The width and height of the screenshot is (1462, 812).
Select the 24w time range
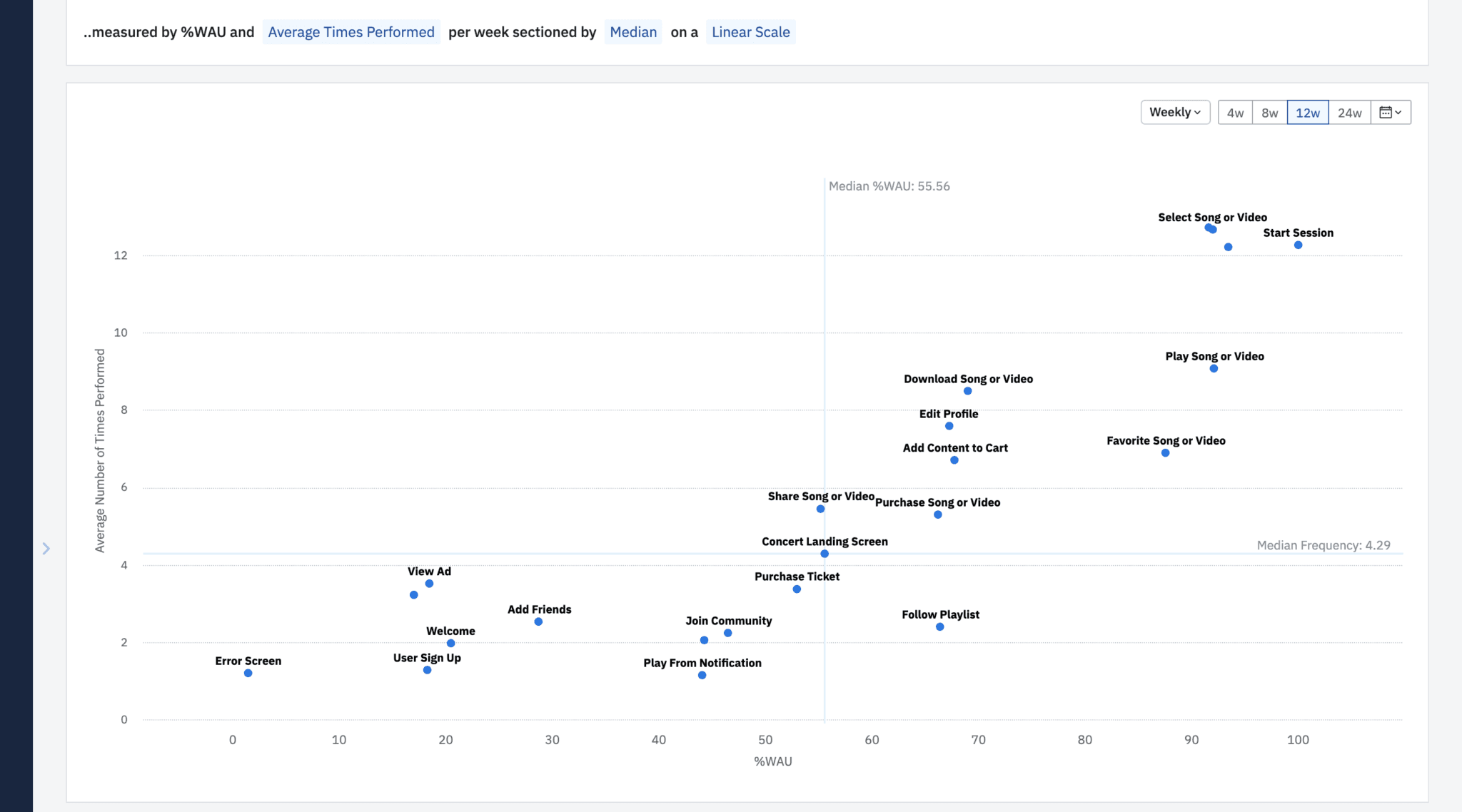tap(1349, 112)
